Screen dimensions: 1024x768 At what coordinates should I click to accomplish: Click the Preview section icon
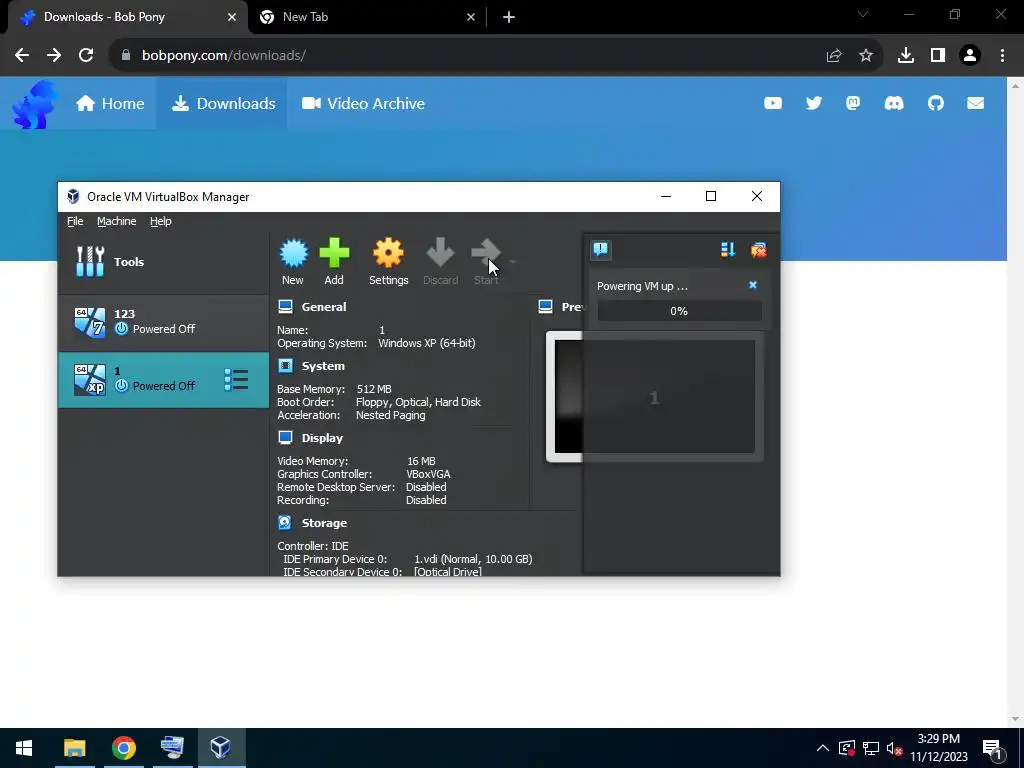545,306
